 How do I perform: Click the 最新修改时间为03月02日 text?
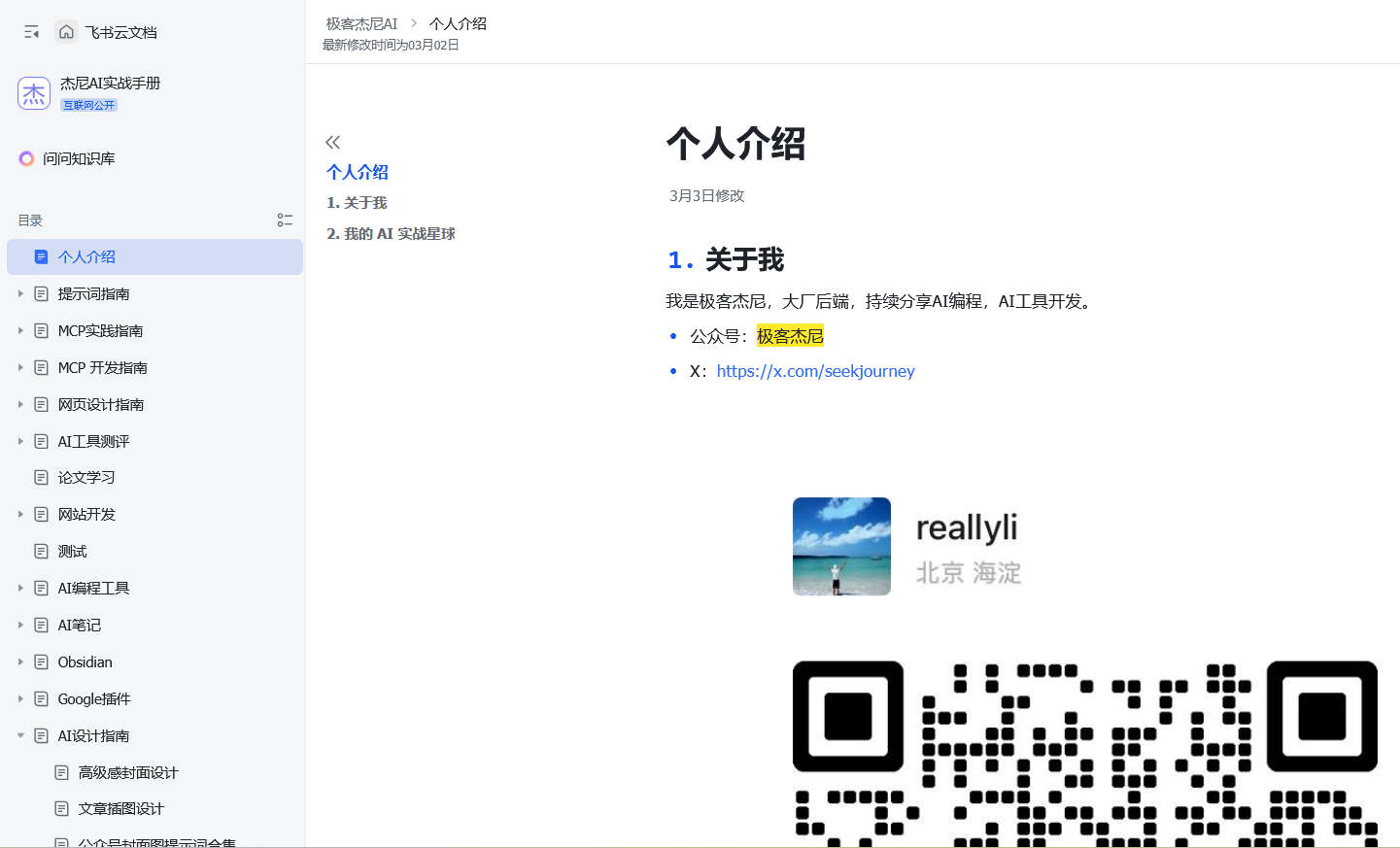coord(391,45)
